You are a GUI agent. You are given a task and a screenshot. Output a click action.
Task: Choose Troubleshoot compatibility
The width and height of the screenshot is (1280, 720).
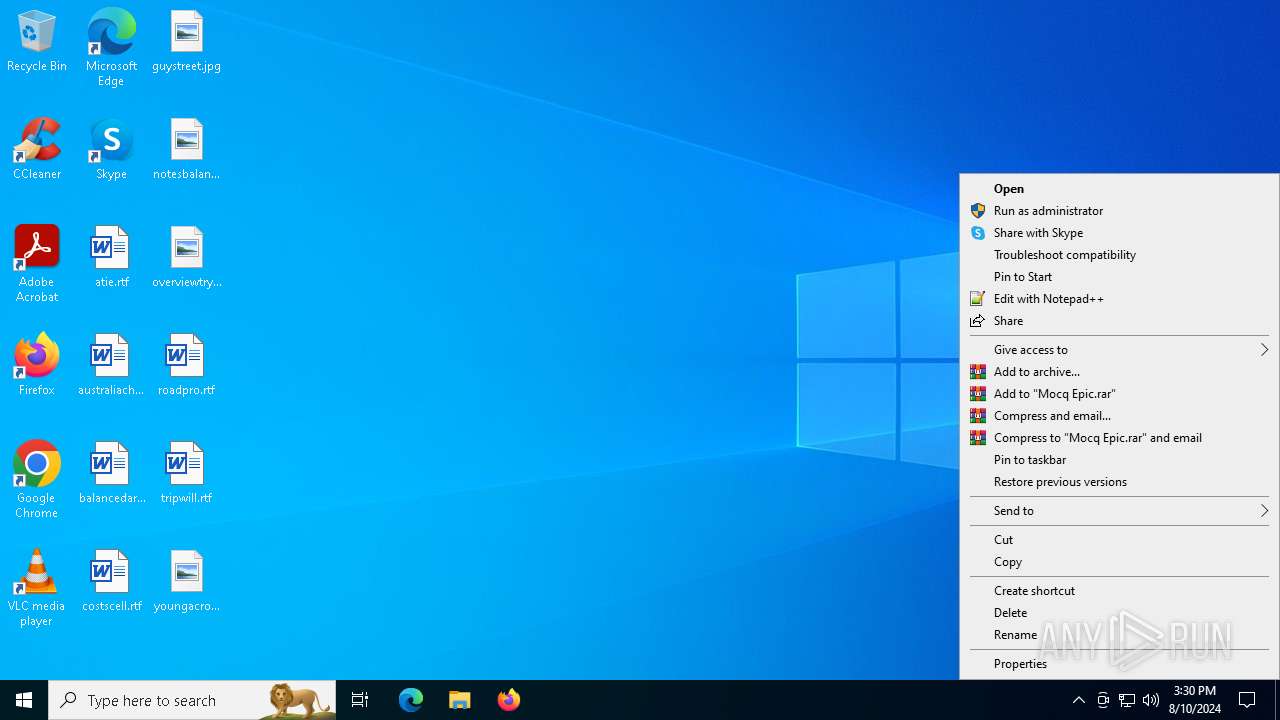(x=1119, y=255)
